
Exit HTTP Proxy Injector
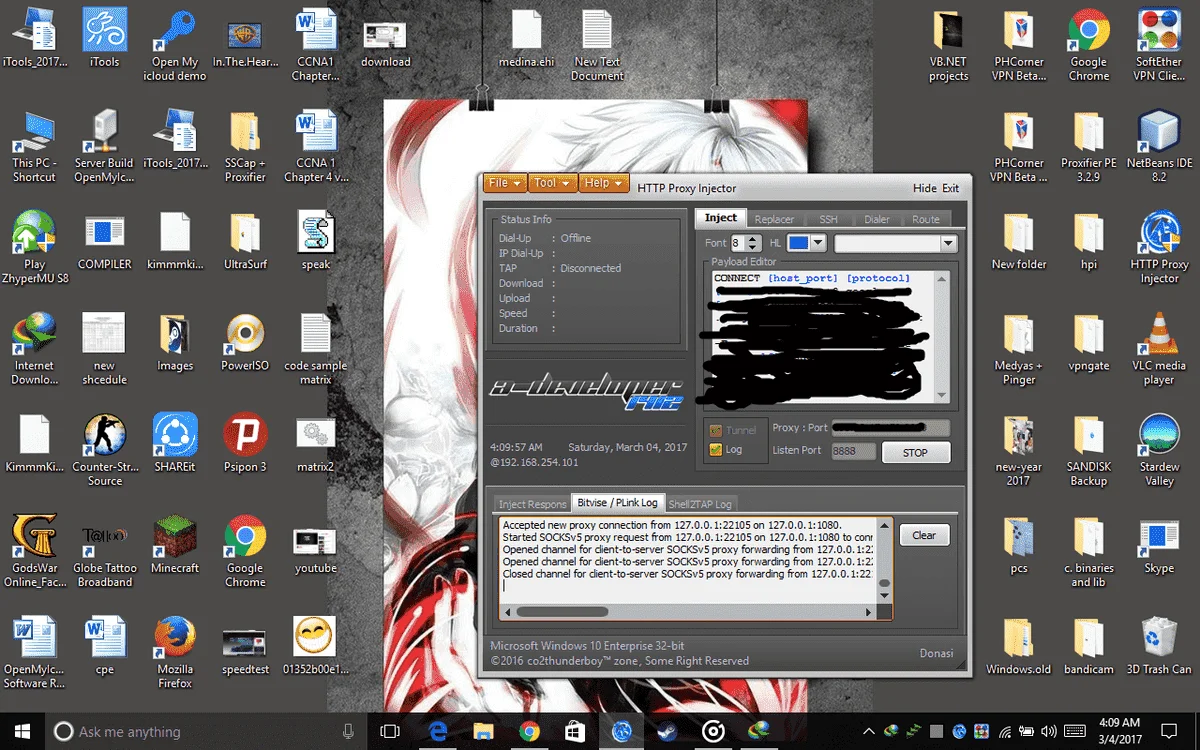[950, 188]
